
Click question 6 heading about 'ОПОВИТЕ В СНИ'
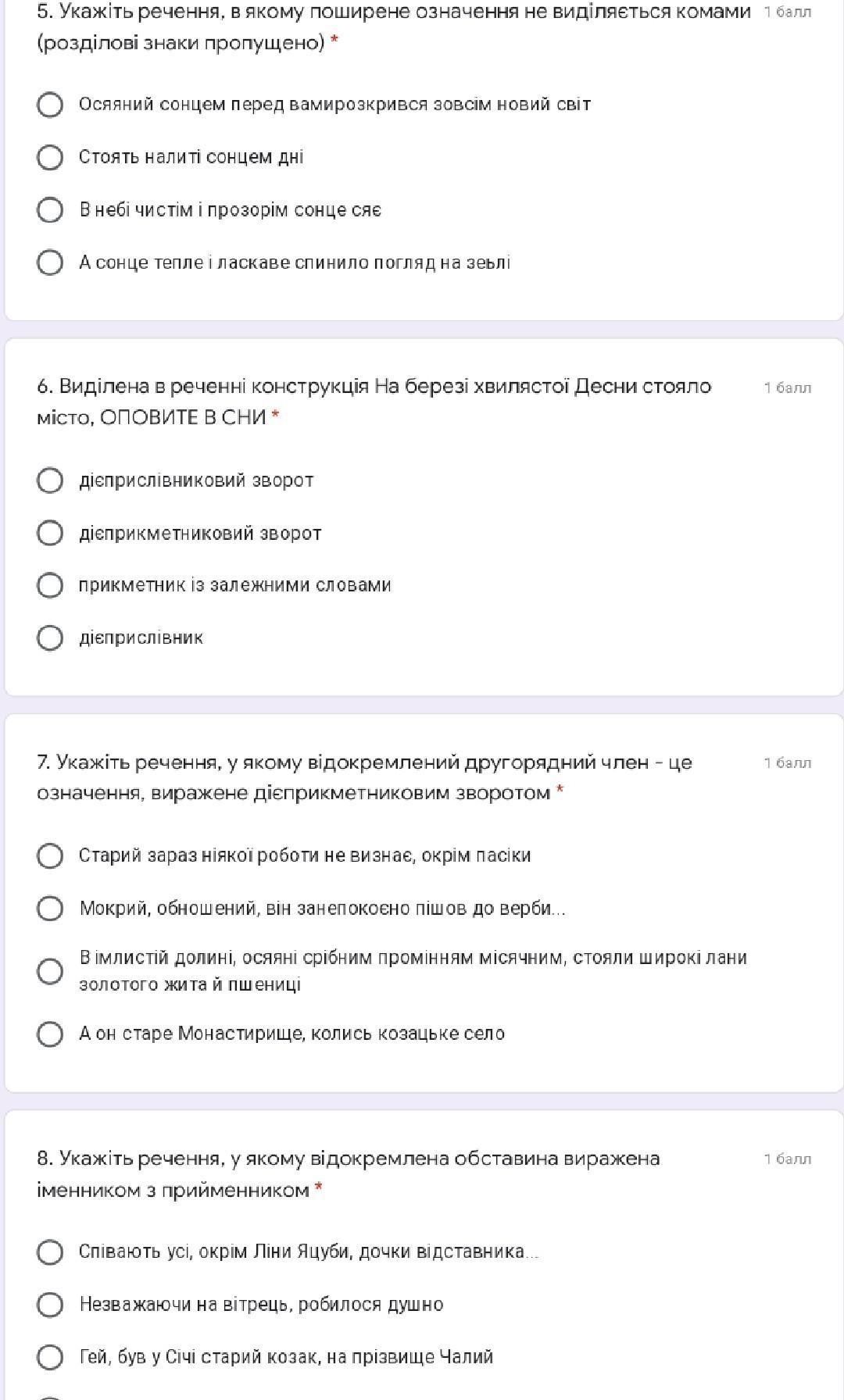[x=374, y=402]
